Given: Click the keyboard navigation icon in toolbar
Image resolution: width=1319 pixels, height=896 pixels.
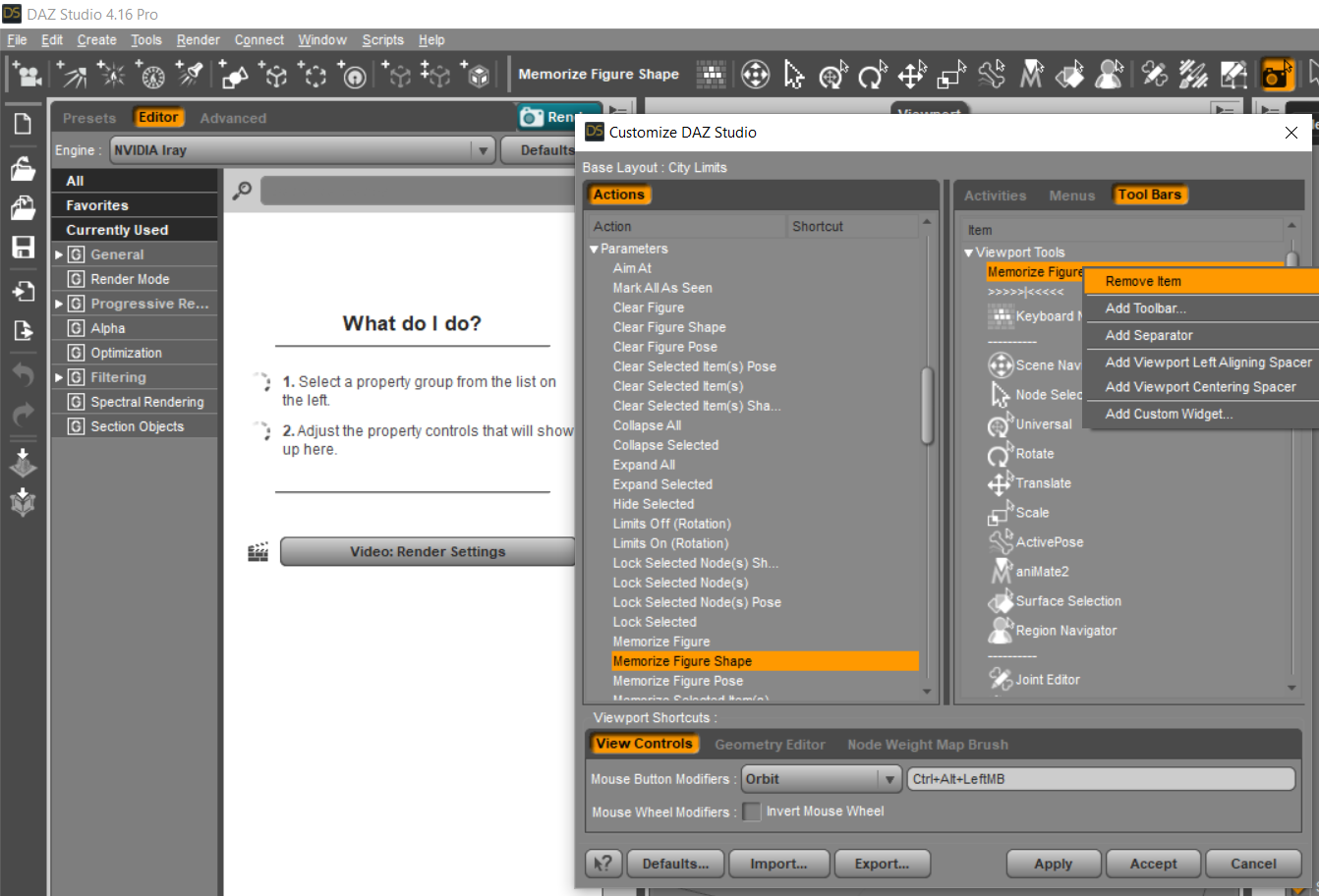Looking at the screenshot, I should coord(712,74).
